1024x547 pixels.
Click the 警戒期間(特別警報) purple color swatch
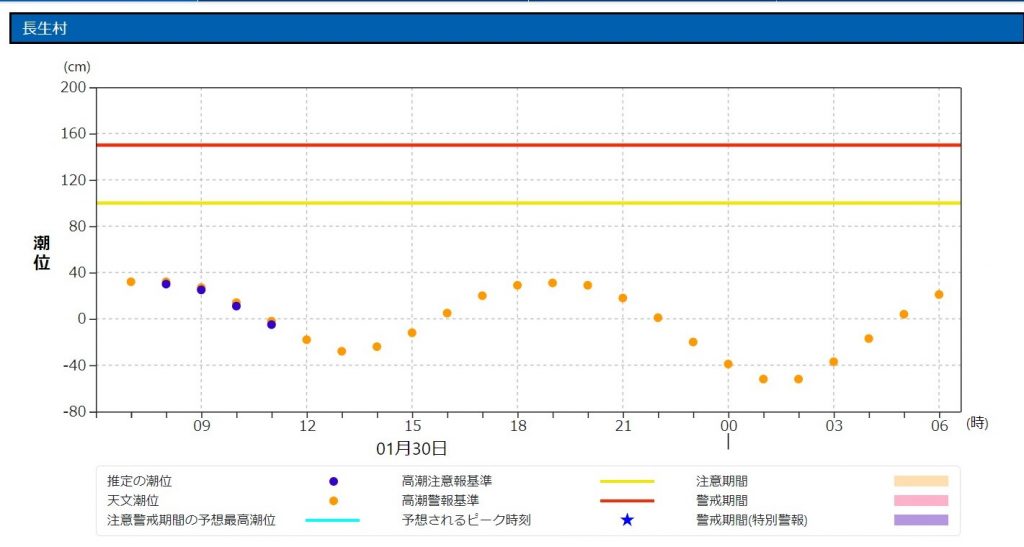[921, 520]
